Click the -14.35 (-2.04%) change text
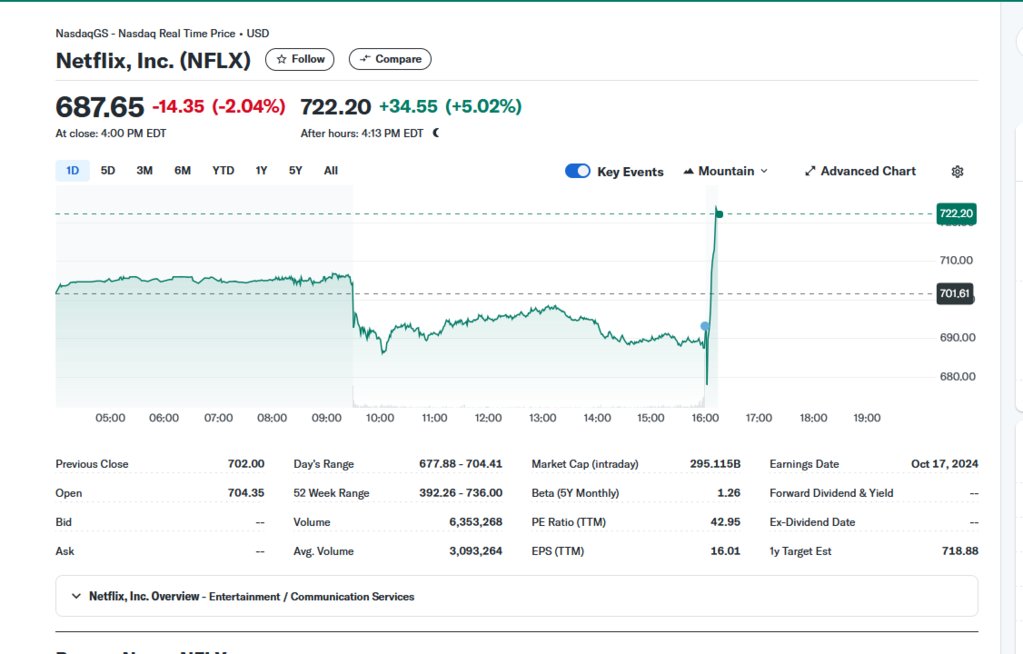 (x=219, y=106)
